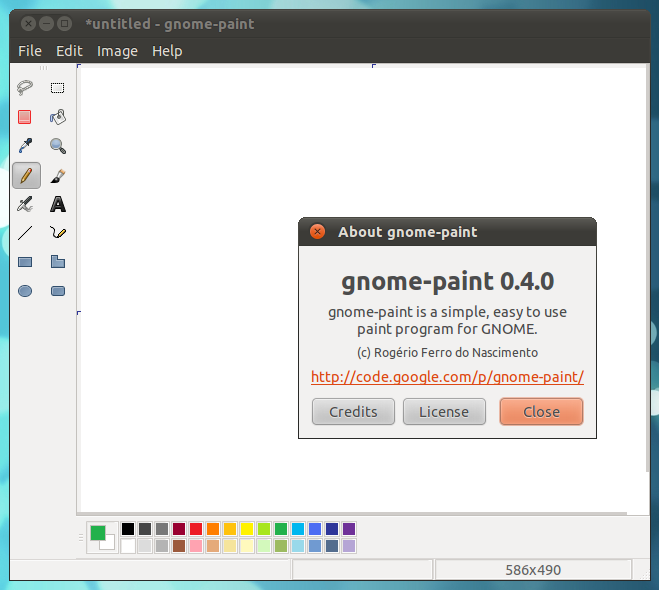Image resolution: width=659 pixels, height=590 pixels.
Task: Select the pencil tool
Action: 26,175
